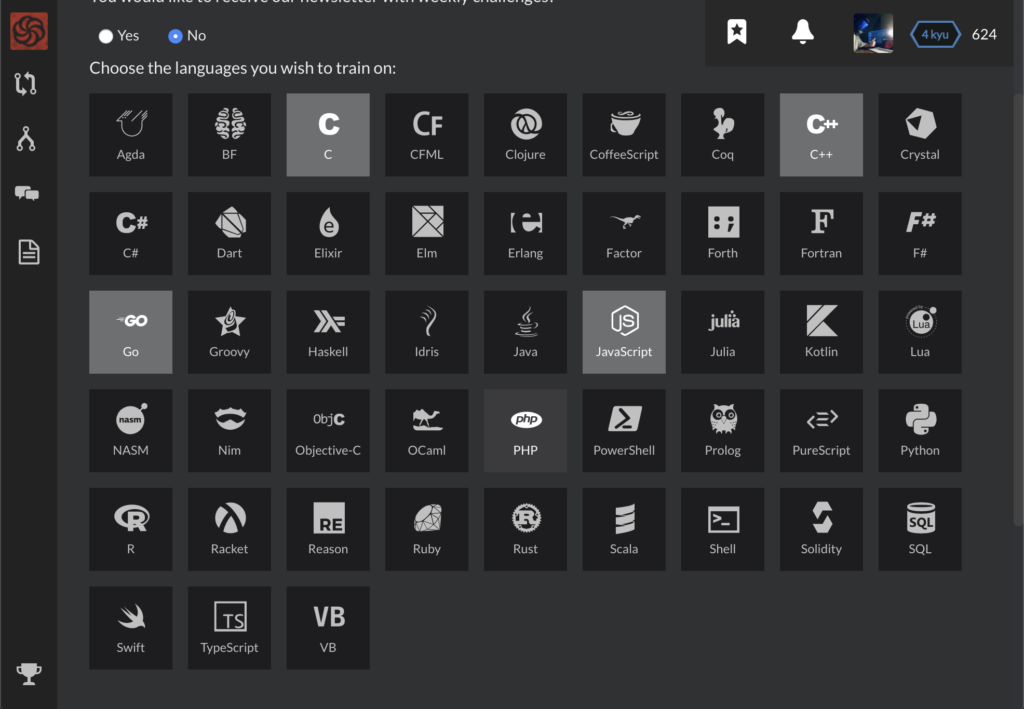This screenshot has height=709, width=1024.
Task: Select the NASM language tile
Action: point(131,430)
